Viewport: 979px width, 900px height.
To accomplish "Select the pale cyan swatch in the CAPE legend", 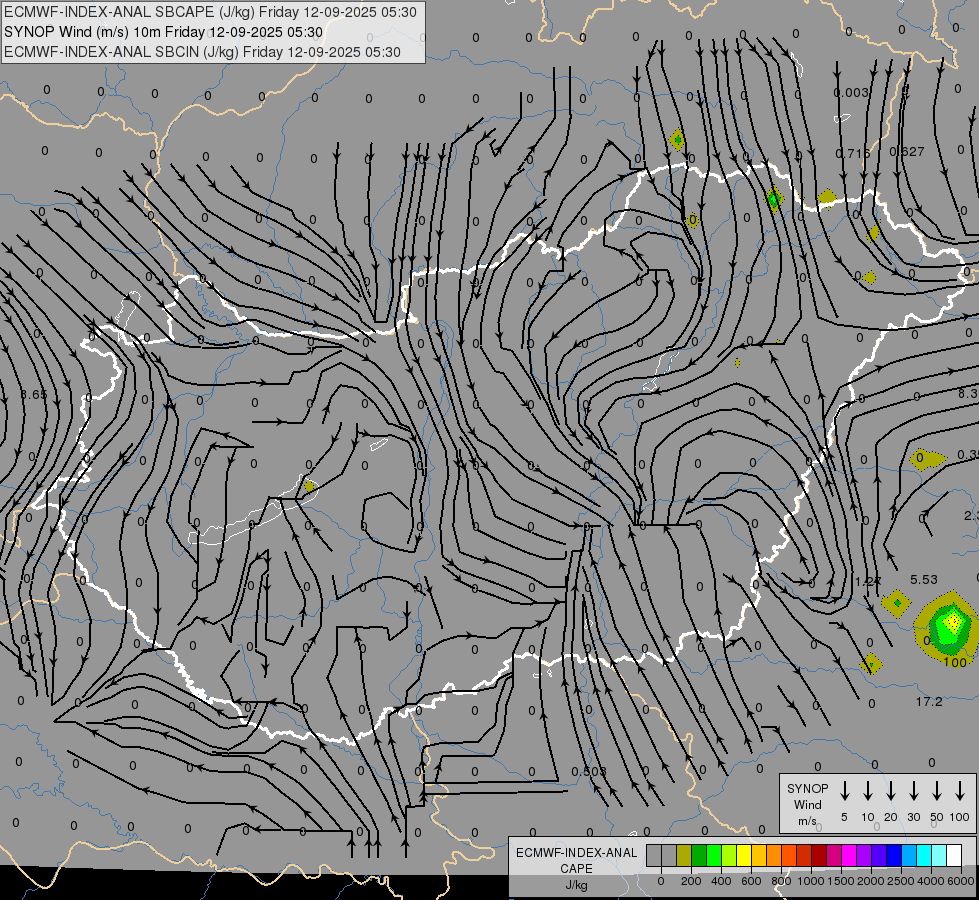I will [x=938, y=855].
